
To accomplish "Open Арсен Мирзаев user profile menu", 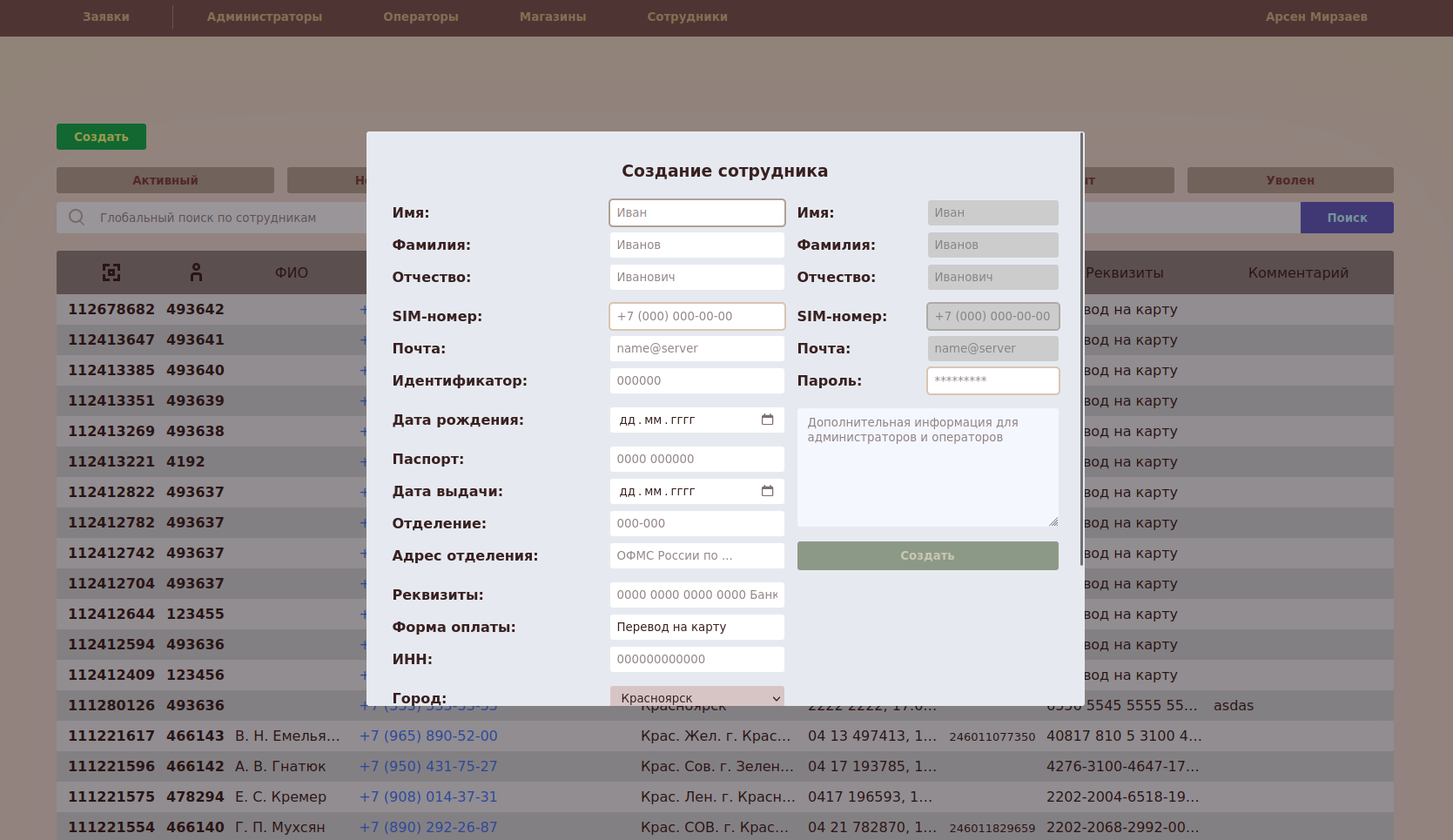I will 1315,17.
